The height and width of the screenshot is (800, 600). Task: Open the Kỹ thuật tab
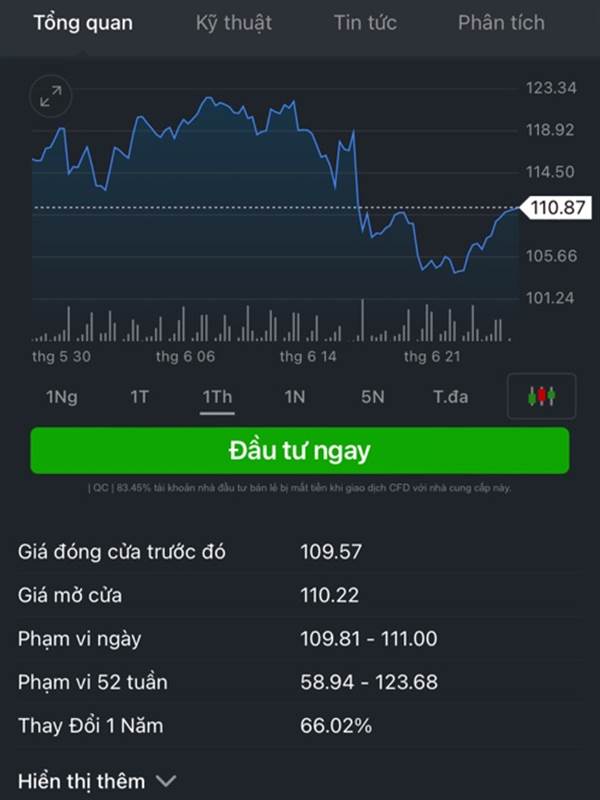234,23
